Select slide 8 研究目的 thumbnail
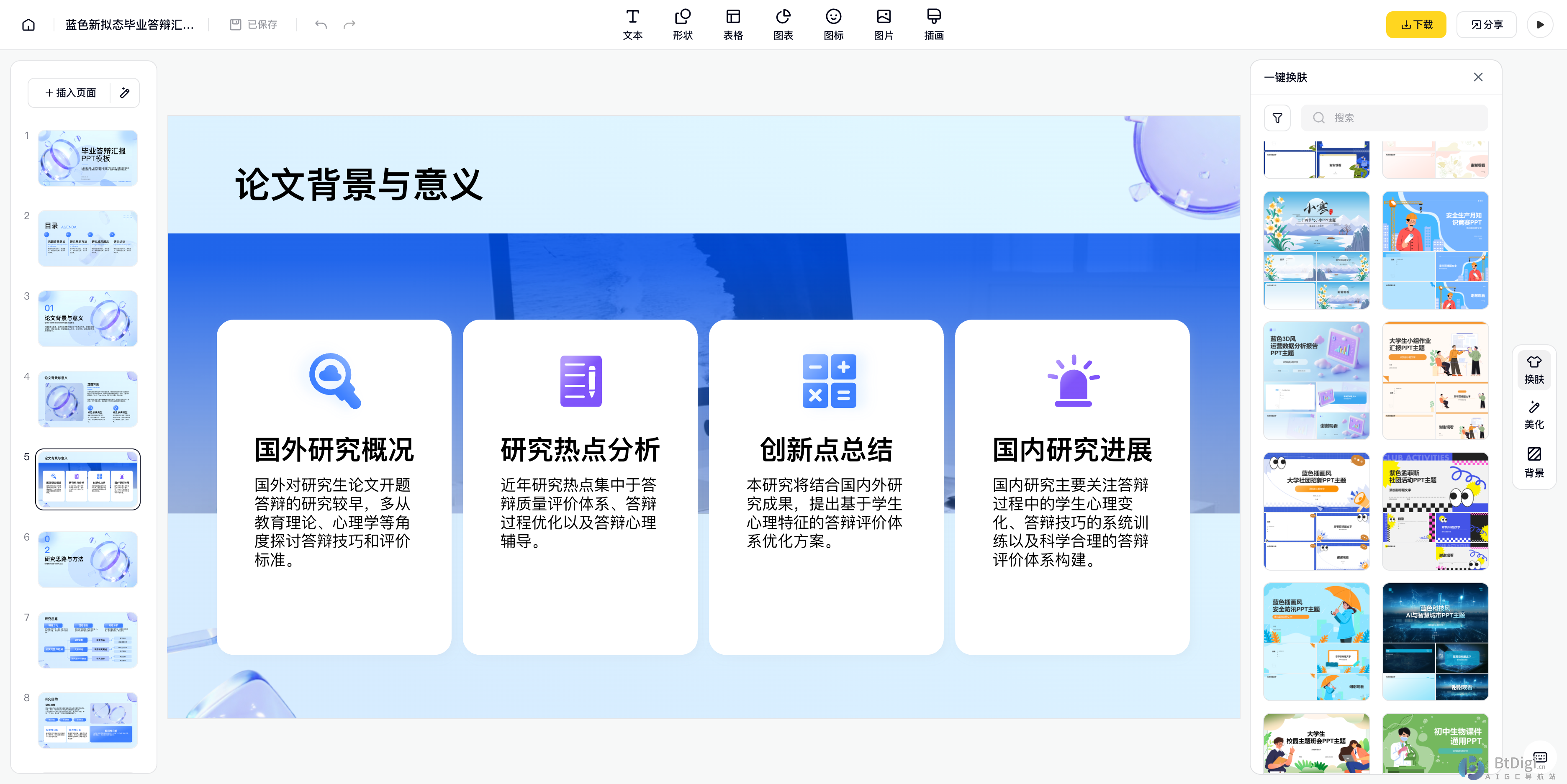This screenshot has height=784, width=1567. pyautogui.click(x=87, y=720)
